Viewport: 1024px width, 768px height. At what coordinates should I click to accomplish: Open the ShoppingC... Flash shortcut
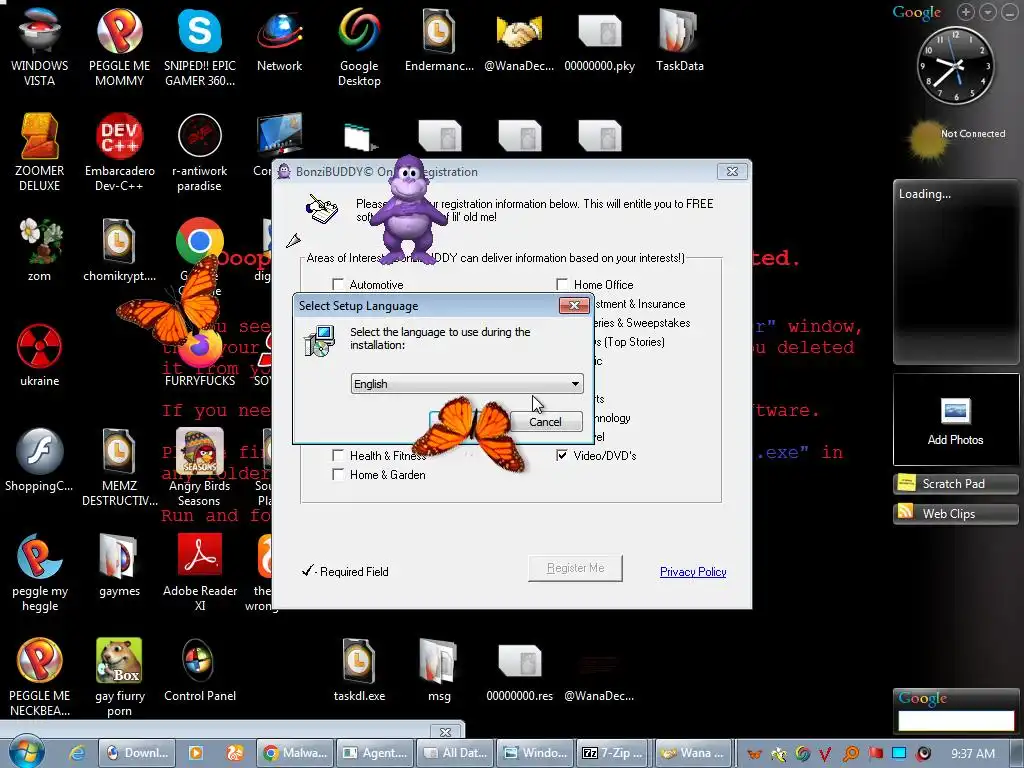[x=39, y=460]
